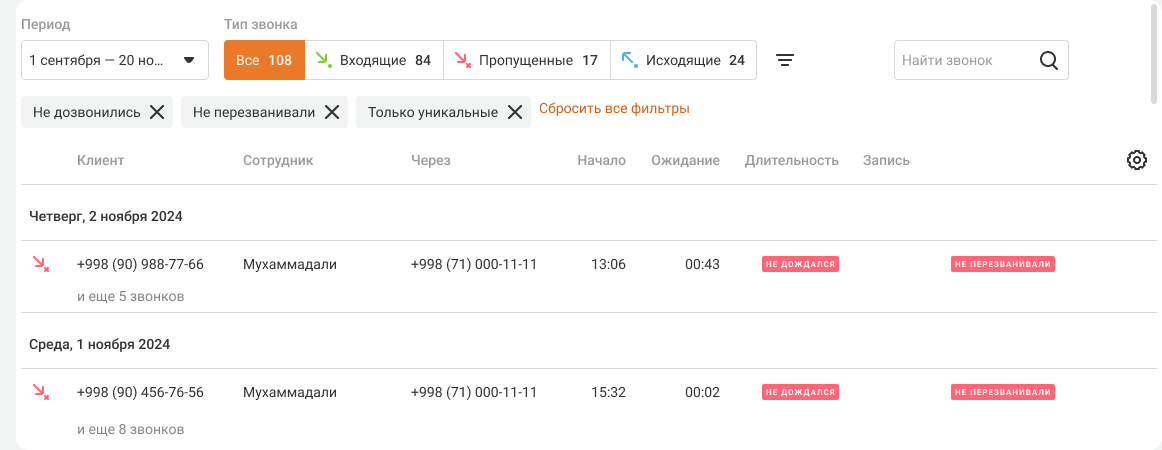The image size is (1162, 450).
Task: Switch to 'Входящие 84' calls tab
Action: (373, 60)
